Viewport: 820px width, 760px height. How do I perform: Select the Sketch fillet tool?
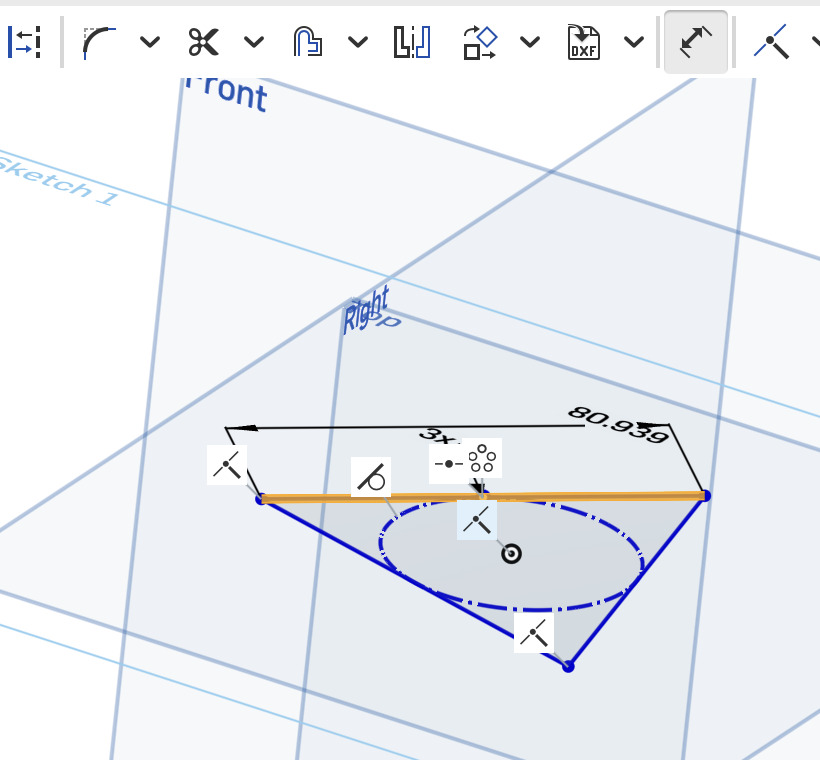(x=99, y=42)
